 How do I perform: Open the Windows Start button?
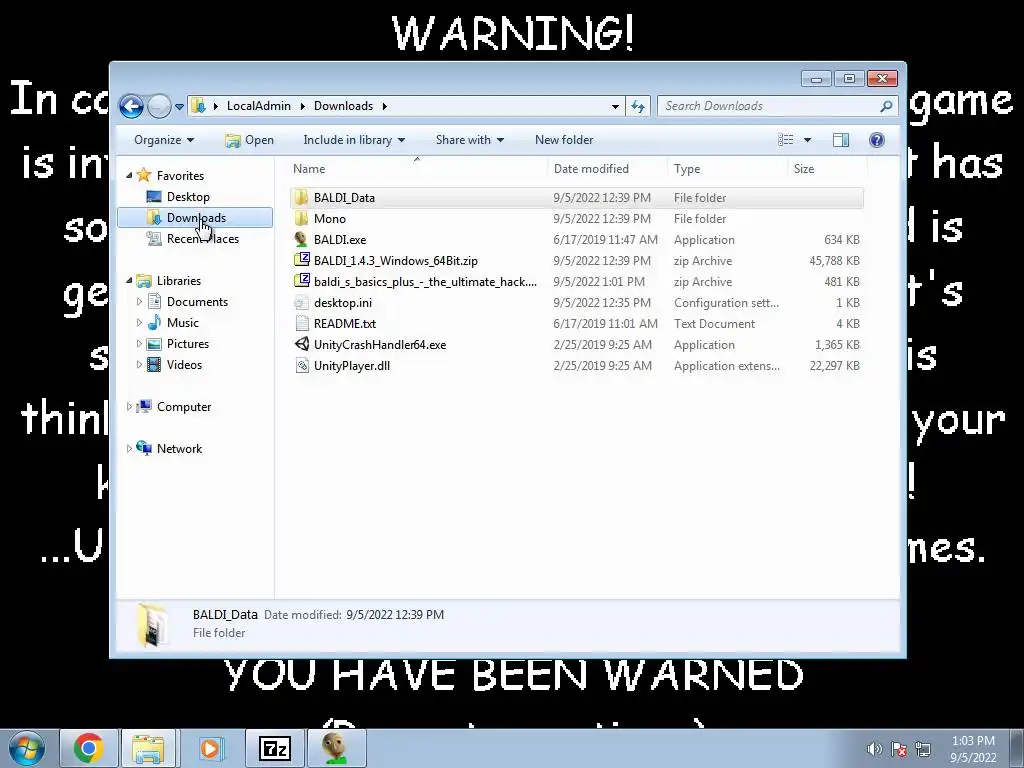click(x=26, y=748)
